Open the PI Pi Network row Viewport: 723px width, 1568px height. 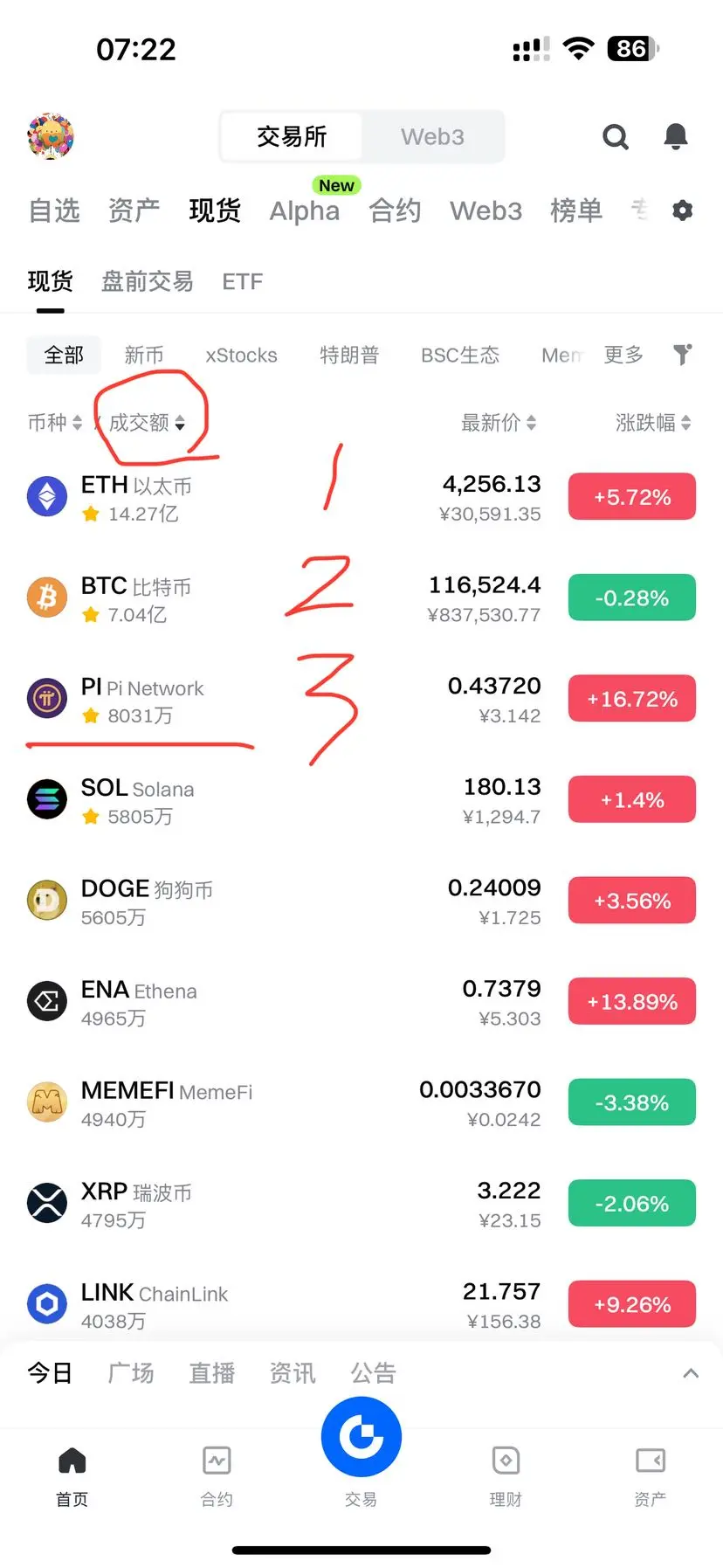pyautogui.click(x=361, y=701)
